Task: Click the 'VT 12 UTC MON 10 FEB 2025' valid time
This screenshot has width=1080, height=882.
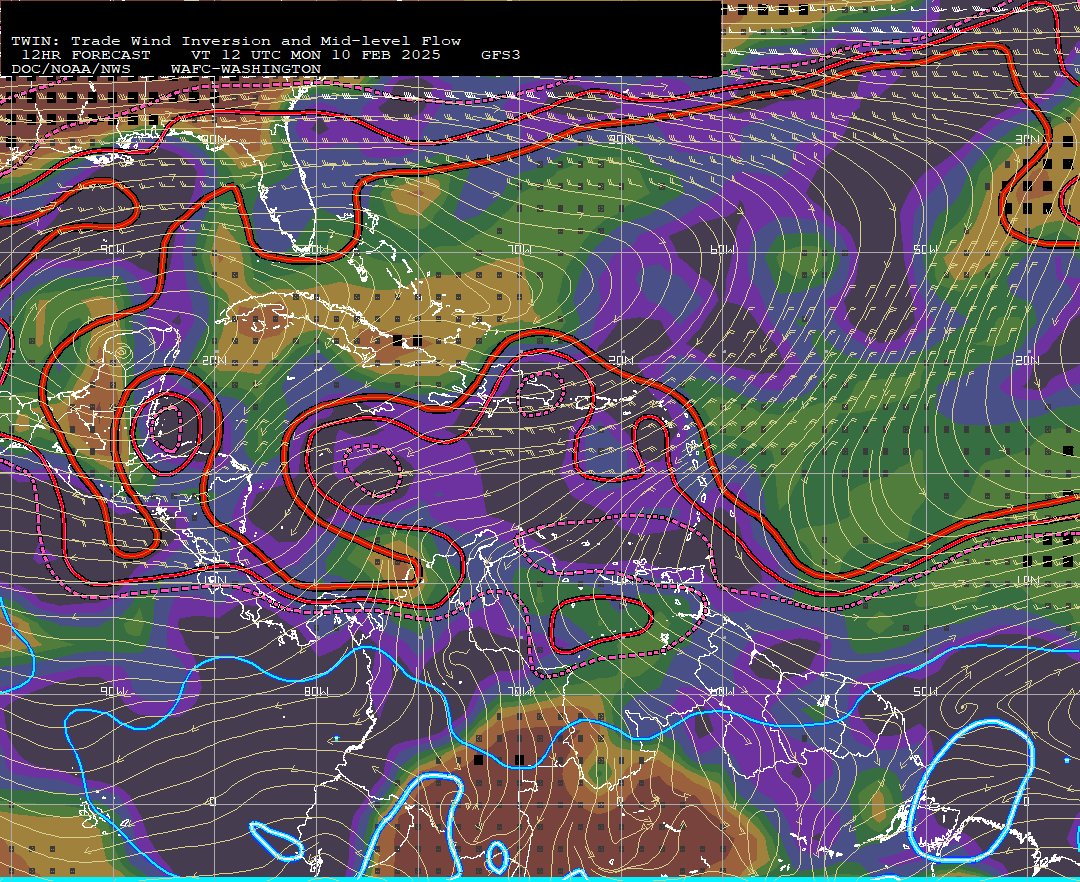Action: (315, 54)
